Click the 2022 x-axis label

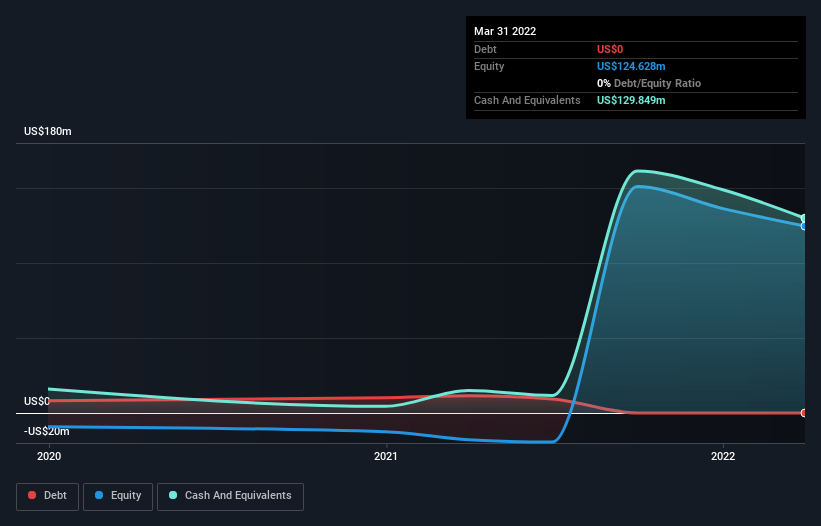(x=723, y=456)
